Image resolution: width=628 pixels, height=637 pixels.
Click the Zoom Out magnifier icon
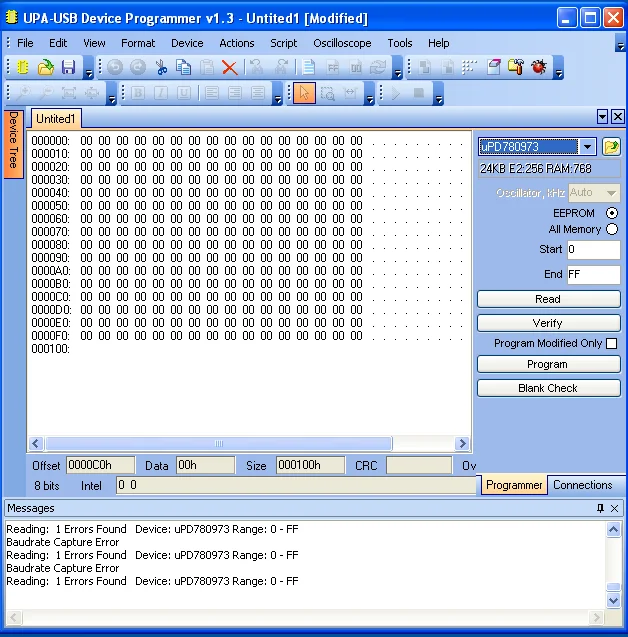[46, 93]
